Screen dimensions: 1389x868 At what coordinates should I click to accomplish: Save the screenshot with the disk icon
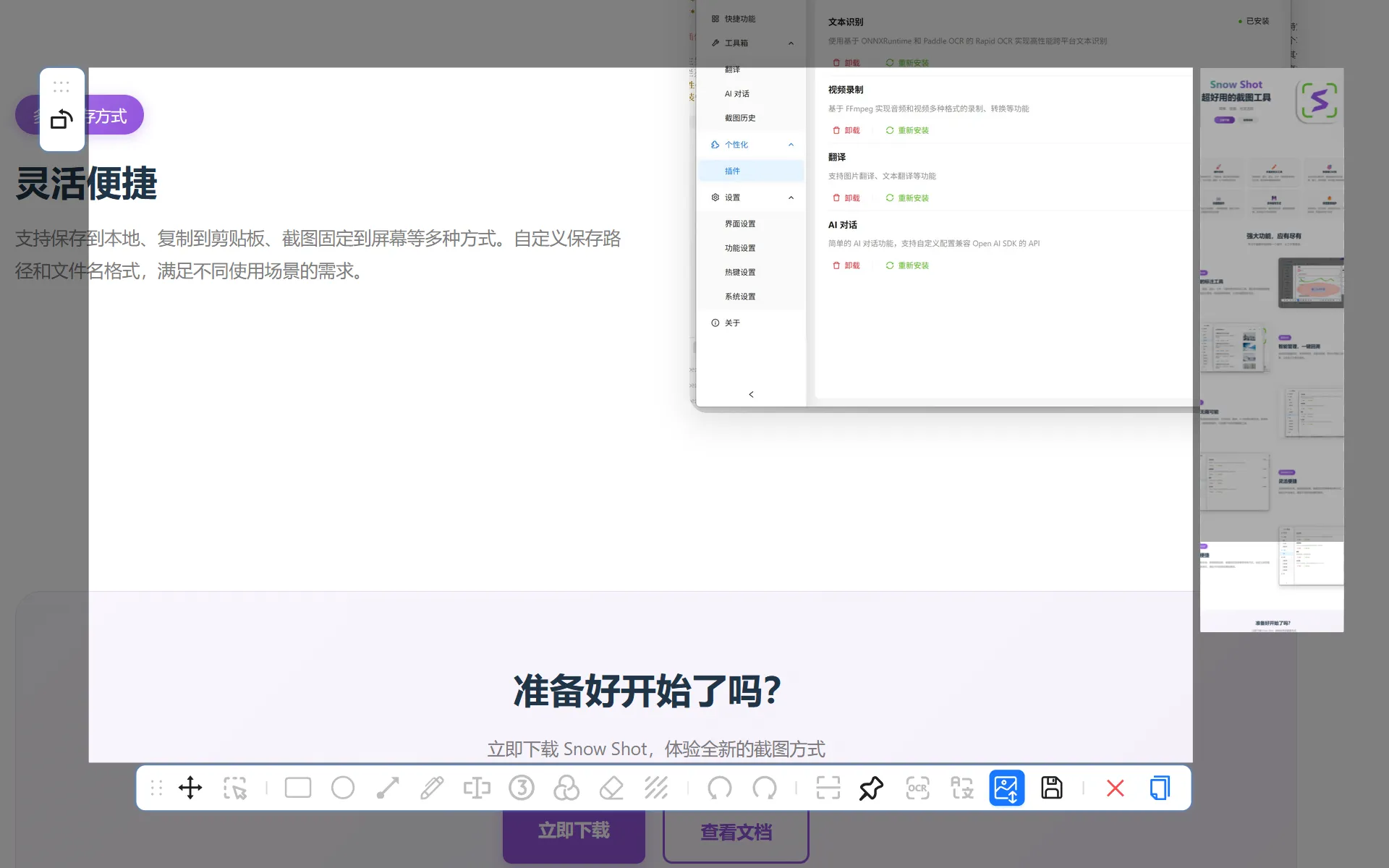[x=1053, y=788]
